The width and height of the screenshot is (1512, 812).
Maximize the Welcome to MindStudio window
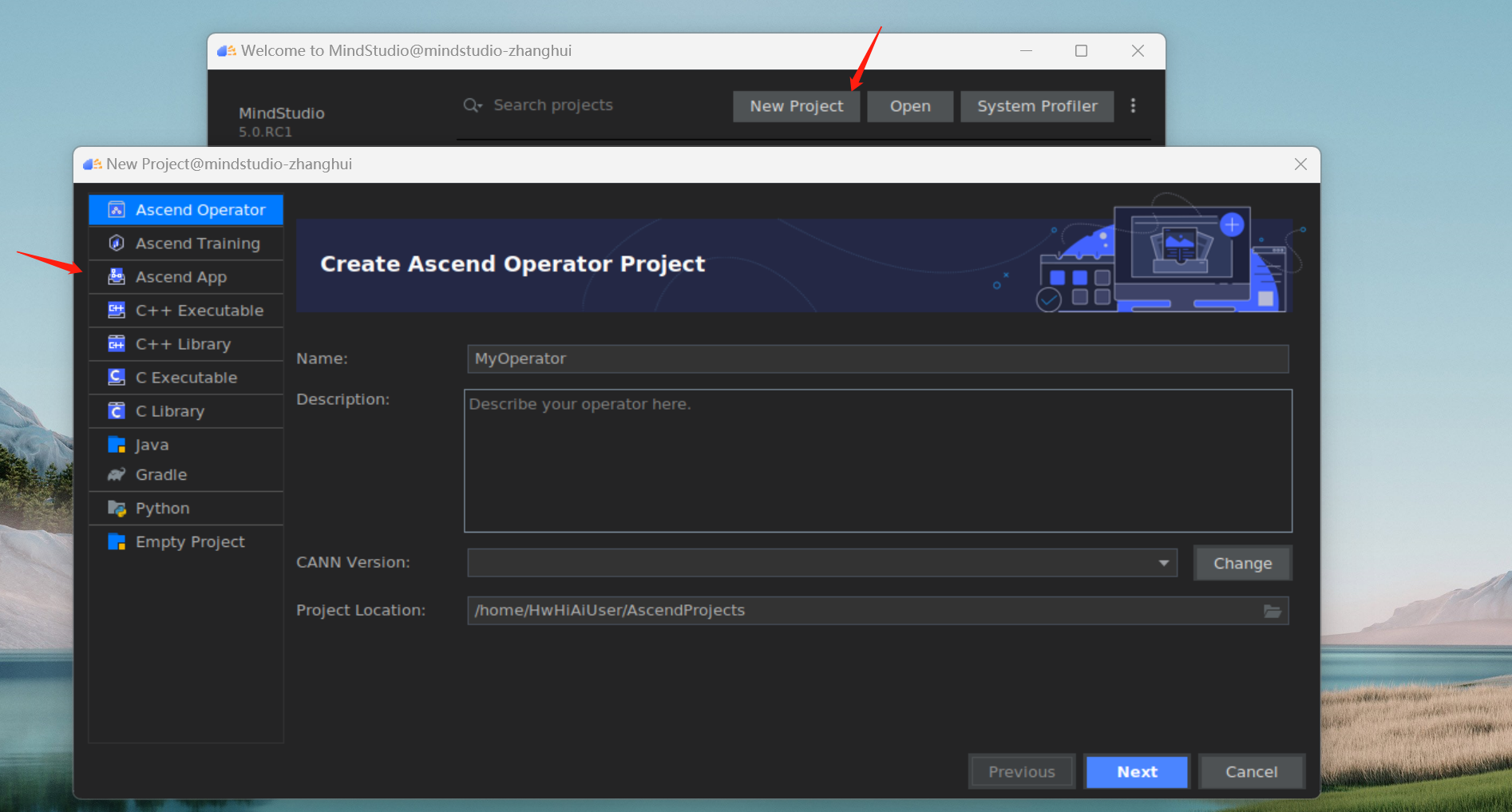click(x=1082, y=51)
